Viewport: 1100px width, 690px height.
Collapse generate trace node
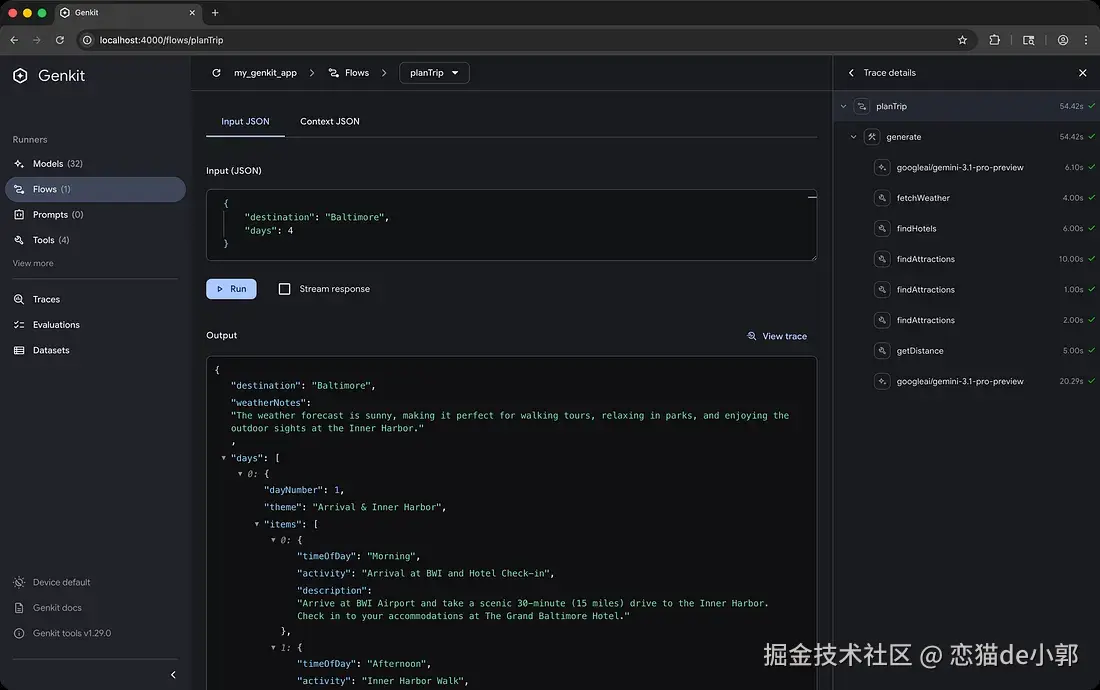tap(853, 137)
